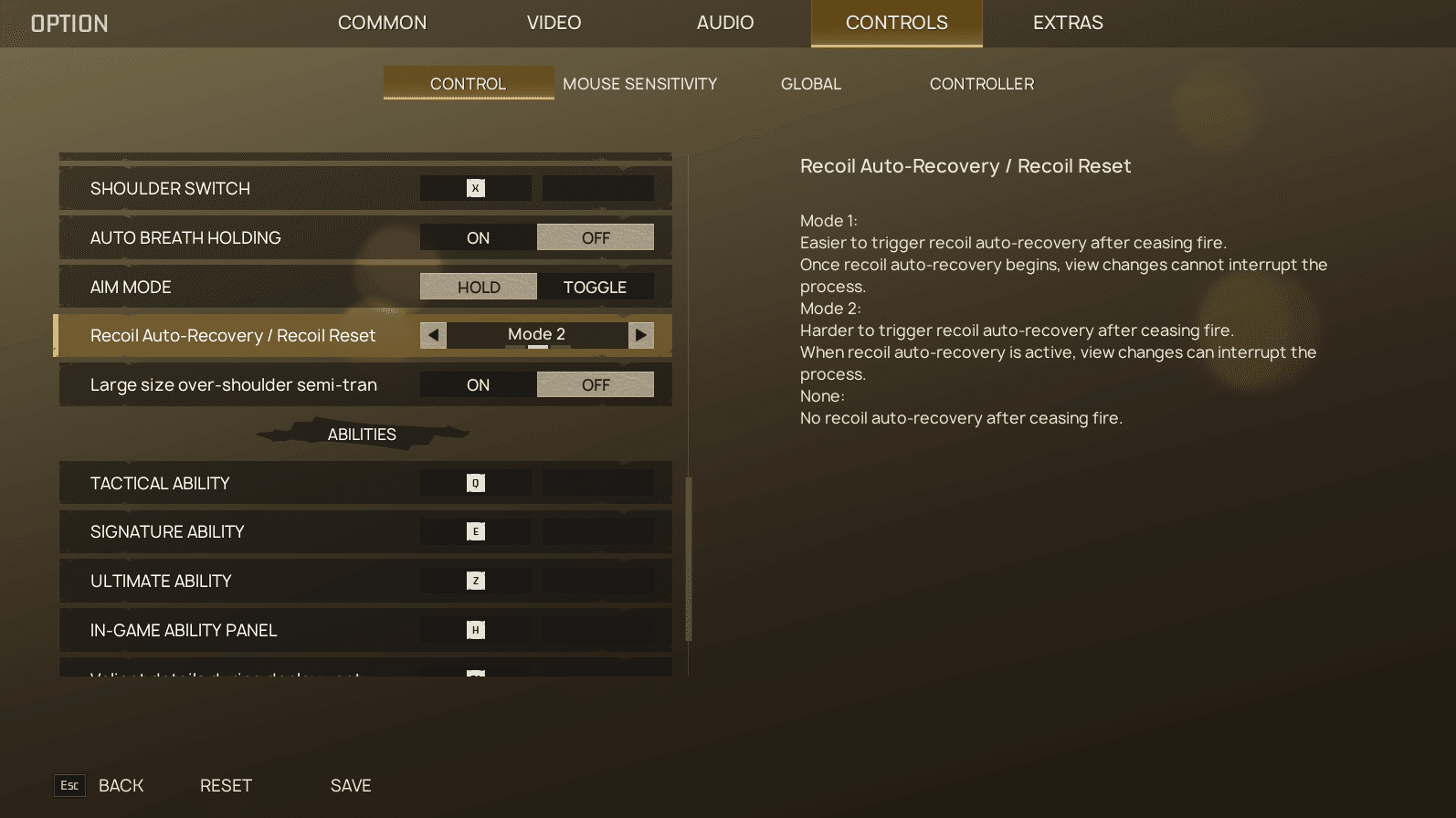Turn Auto Breath Holding OFF
Viewport: 1456px width, 818px height.
click(x=596, y=237)
